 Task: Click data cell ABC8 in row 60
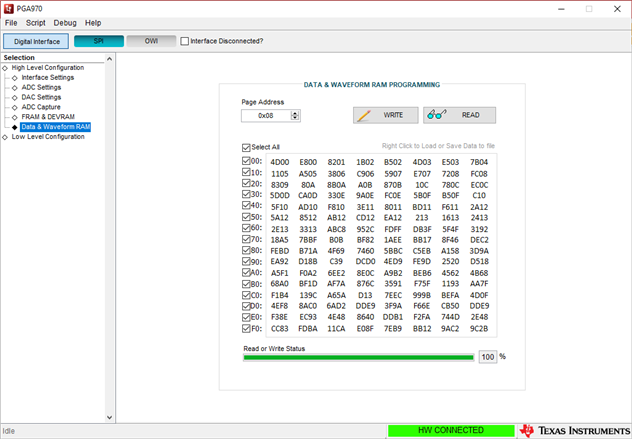click(x=336, y=229)
